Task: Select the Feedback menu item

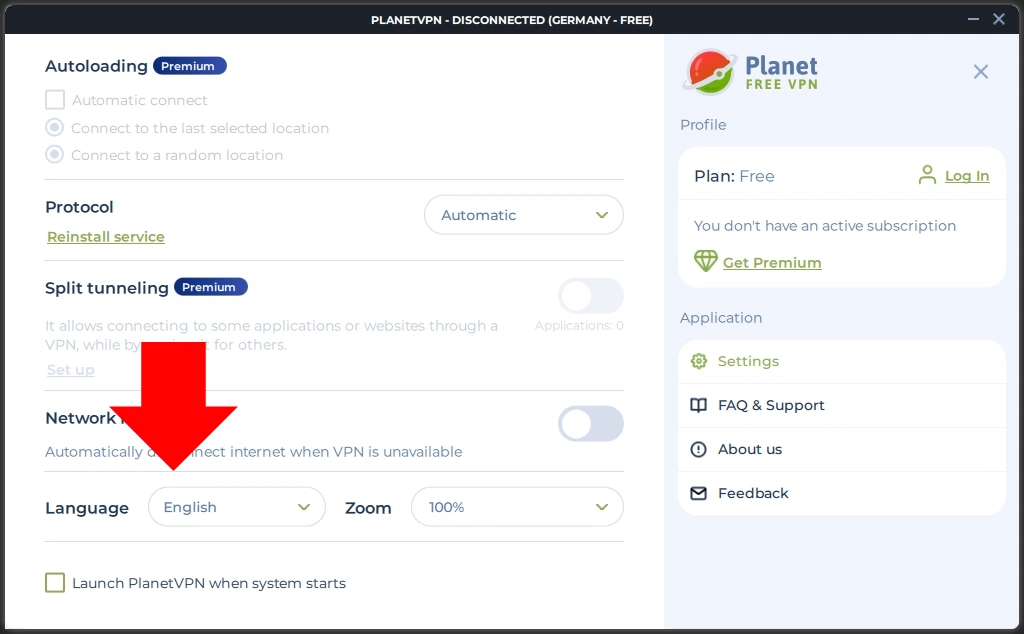Action: (753, 493)
